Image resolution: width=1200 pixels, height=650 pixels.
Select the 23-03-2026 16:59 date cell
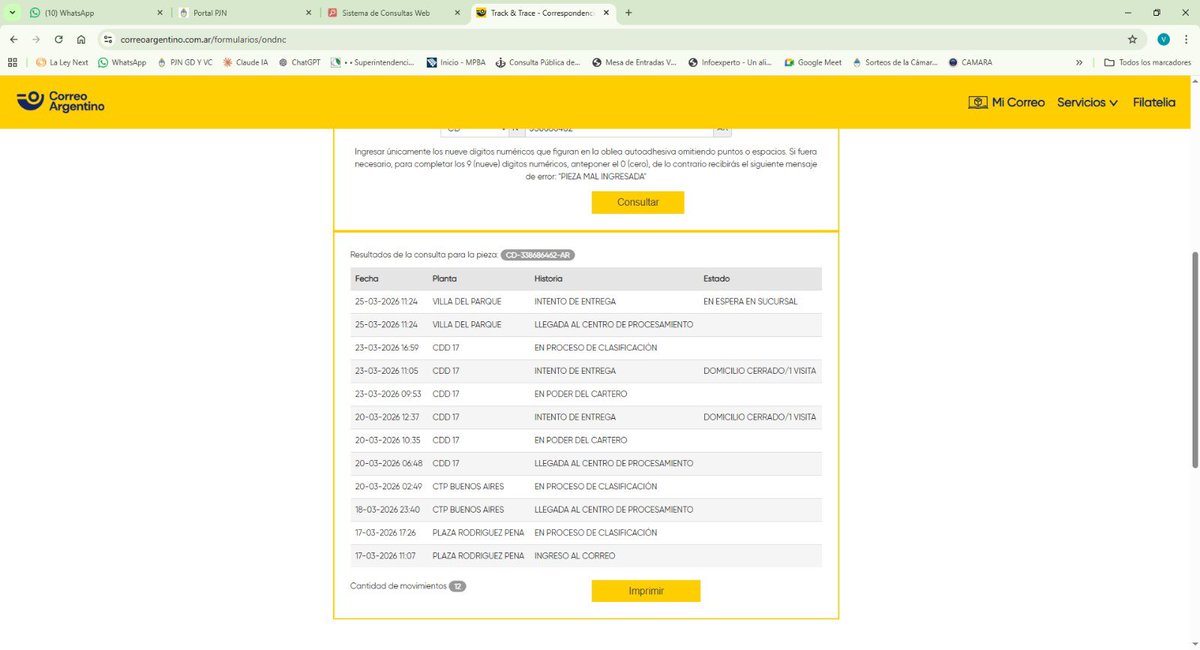tap(387, 347)
